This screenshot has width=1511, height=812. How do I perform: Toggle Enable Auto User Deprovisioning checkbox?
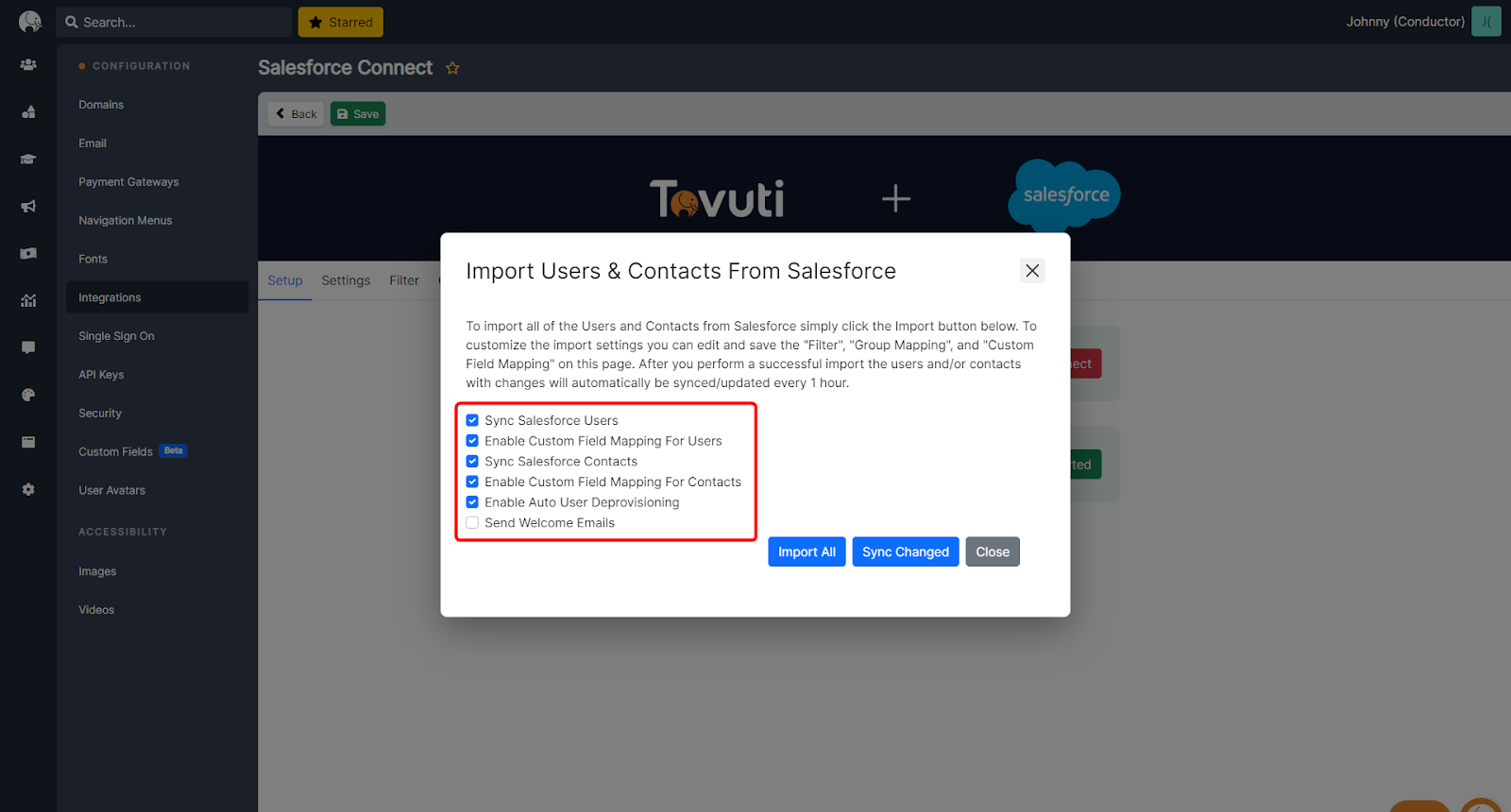point(472,502)
